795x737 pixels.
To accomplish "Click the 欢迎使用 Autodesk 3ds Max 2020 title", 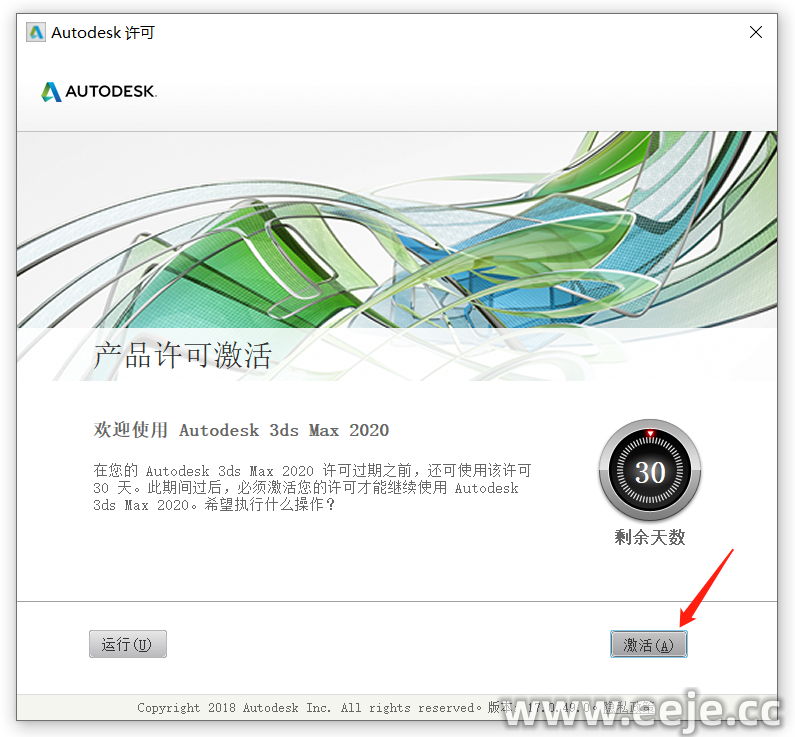I will pyautogui.click(x=241, y=430).
